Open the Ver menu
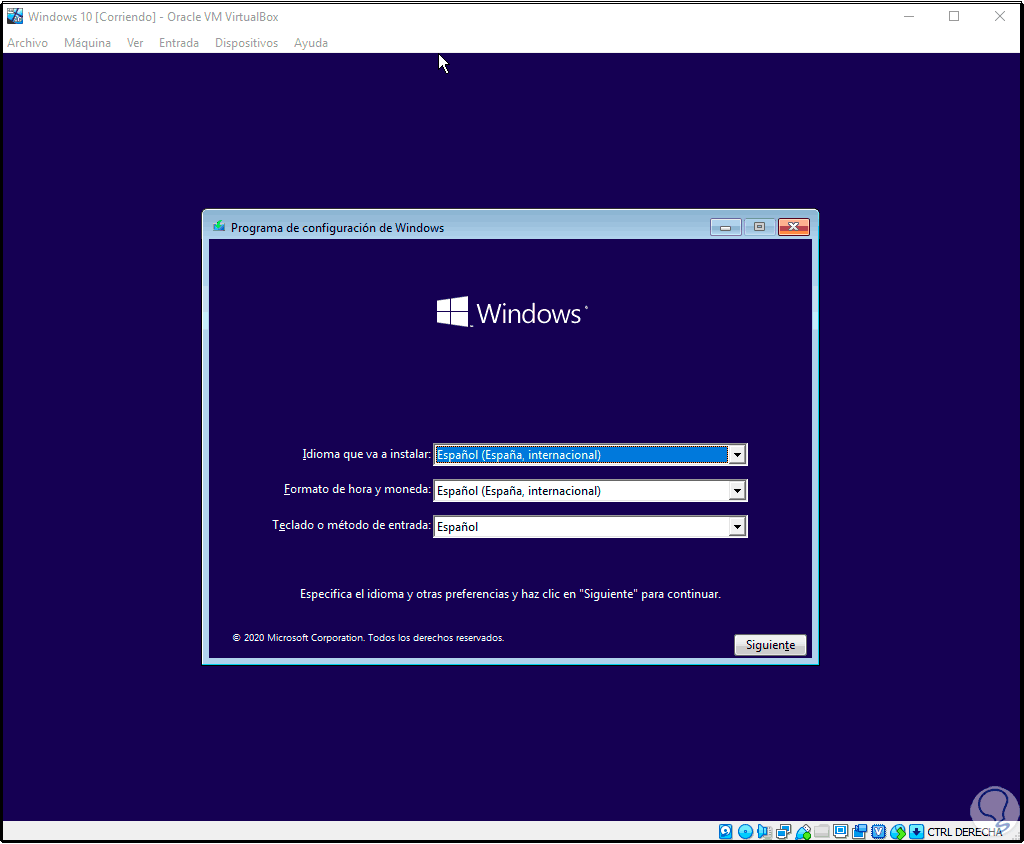Image resolution: width=1024 pixels, height=844 pixels. (135, 42)
